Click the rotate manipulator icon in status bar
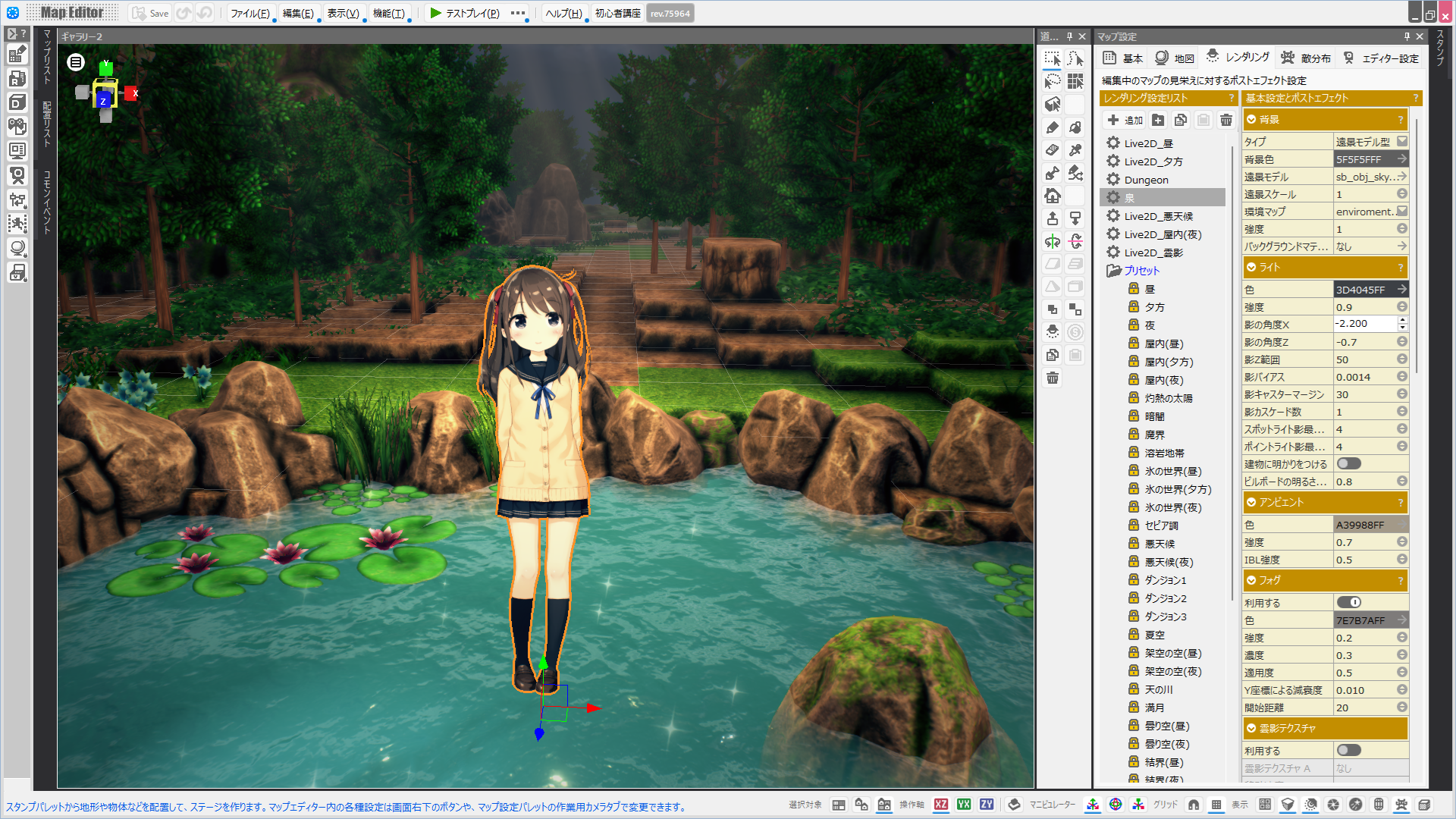The height and width of the screenshot is (819, 1456). coord(1116,805)
